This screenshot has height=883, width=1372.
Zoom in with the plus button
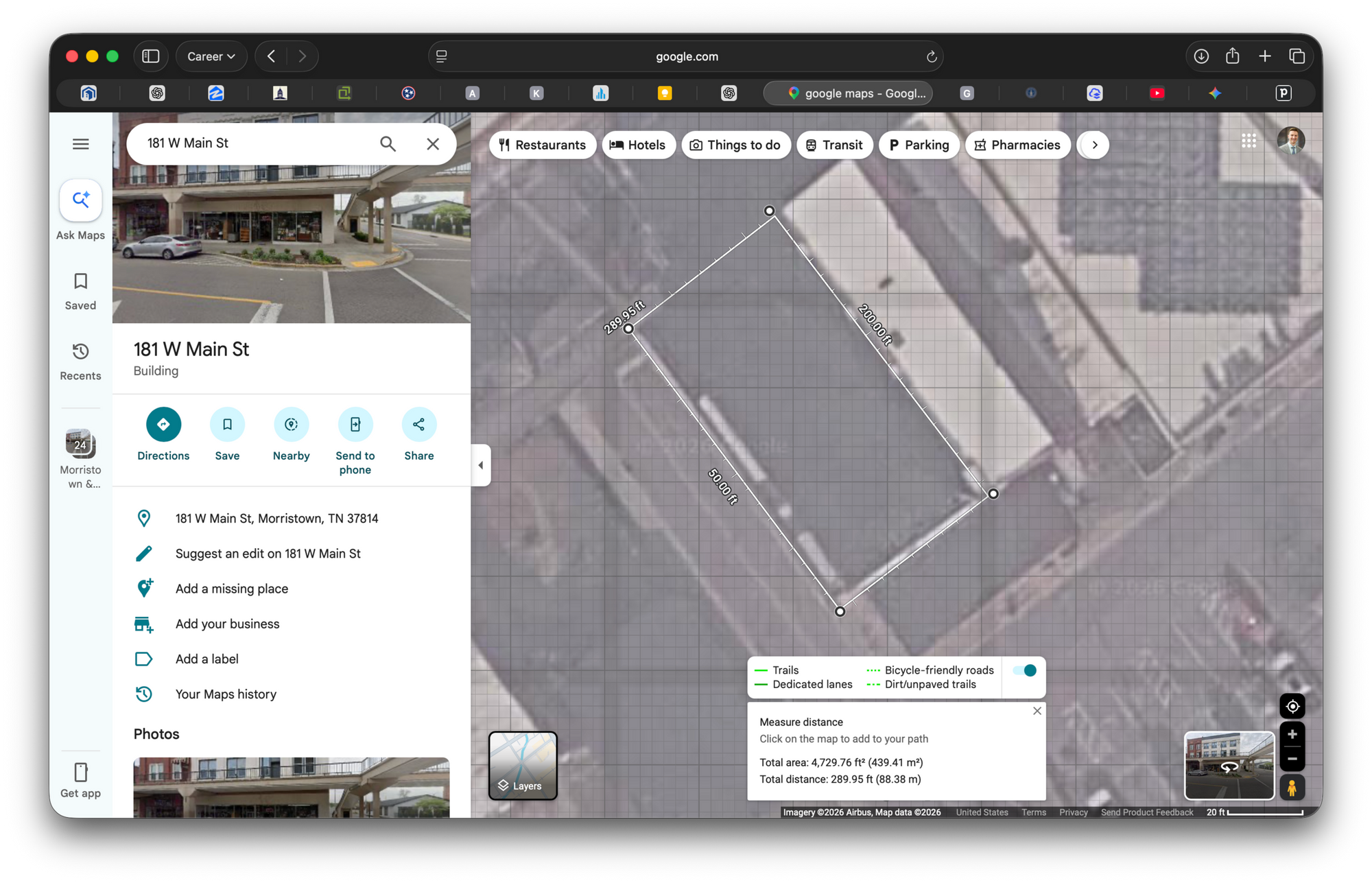[1292, 734]
